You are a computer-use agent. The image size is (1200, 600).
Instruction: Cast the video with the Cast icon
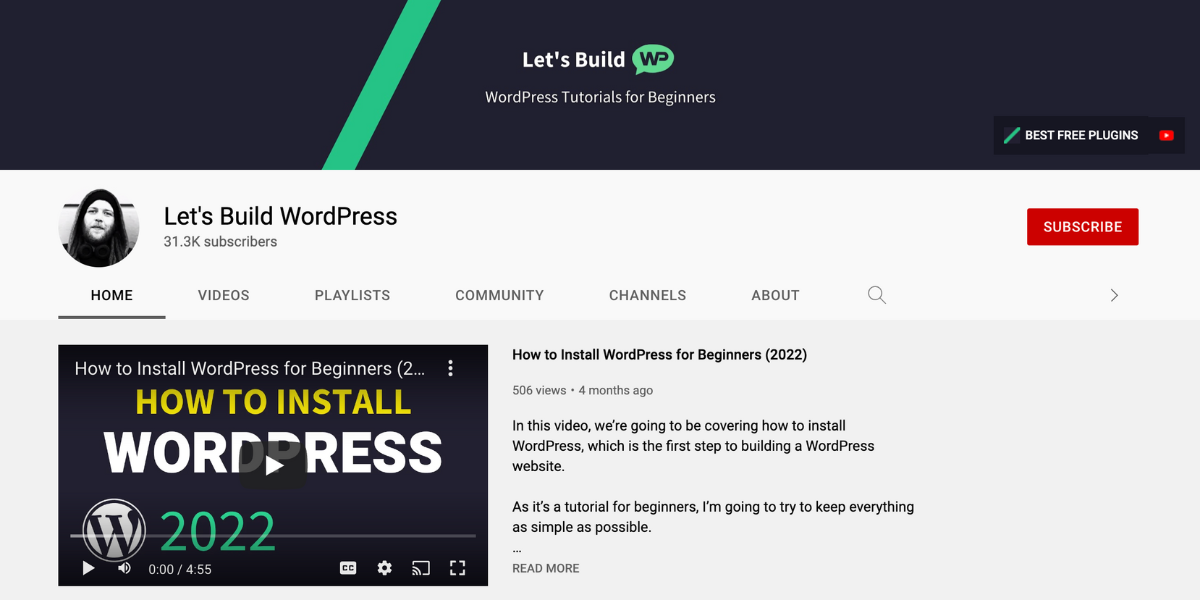421,568
